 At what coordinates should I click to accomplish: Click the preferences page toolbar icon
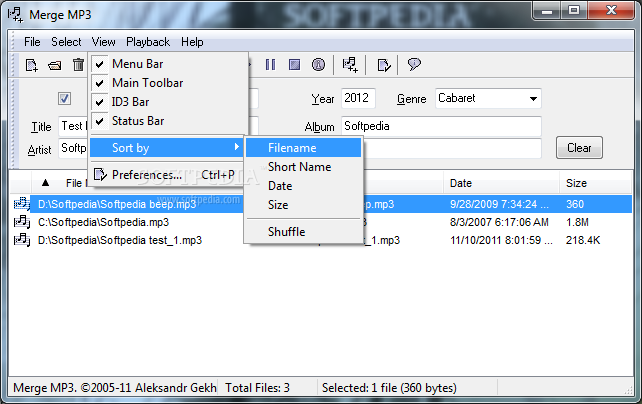coord(384,65)
